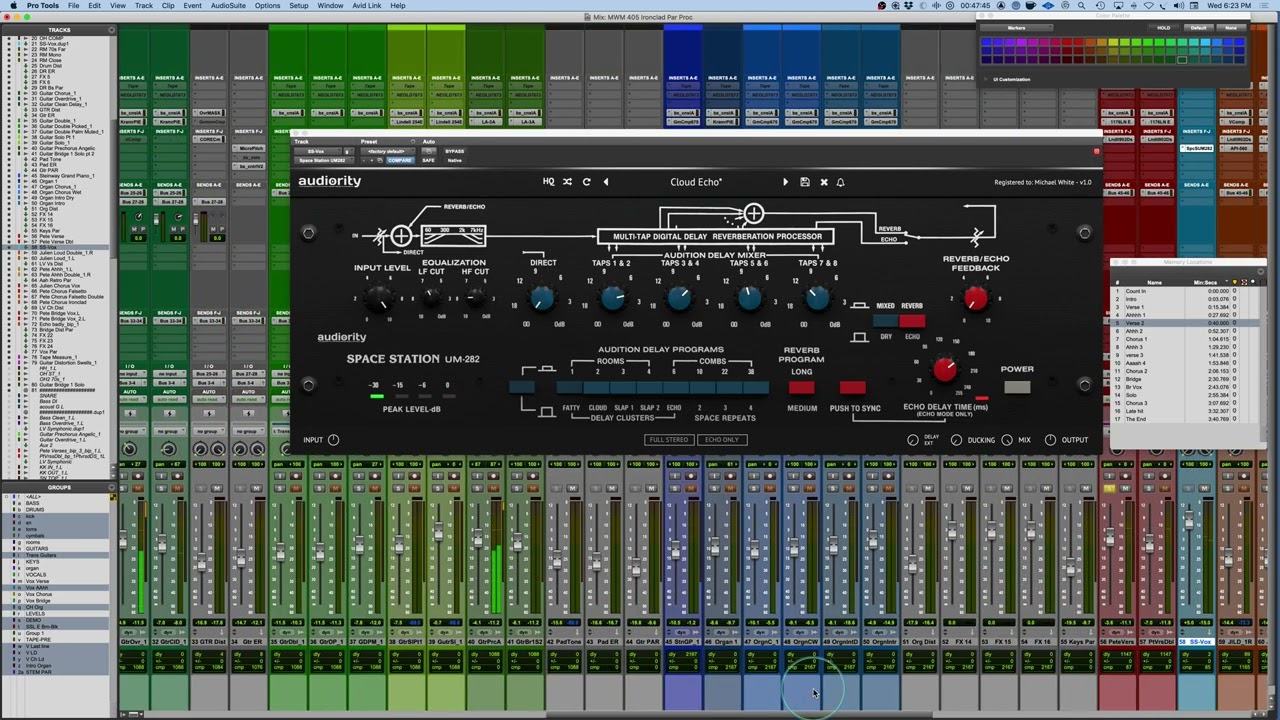Switch the POWER button on Space Station
Screen dimensions: 1280x720
[1017, 387]
